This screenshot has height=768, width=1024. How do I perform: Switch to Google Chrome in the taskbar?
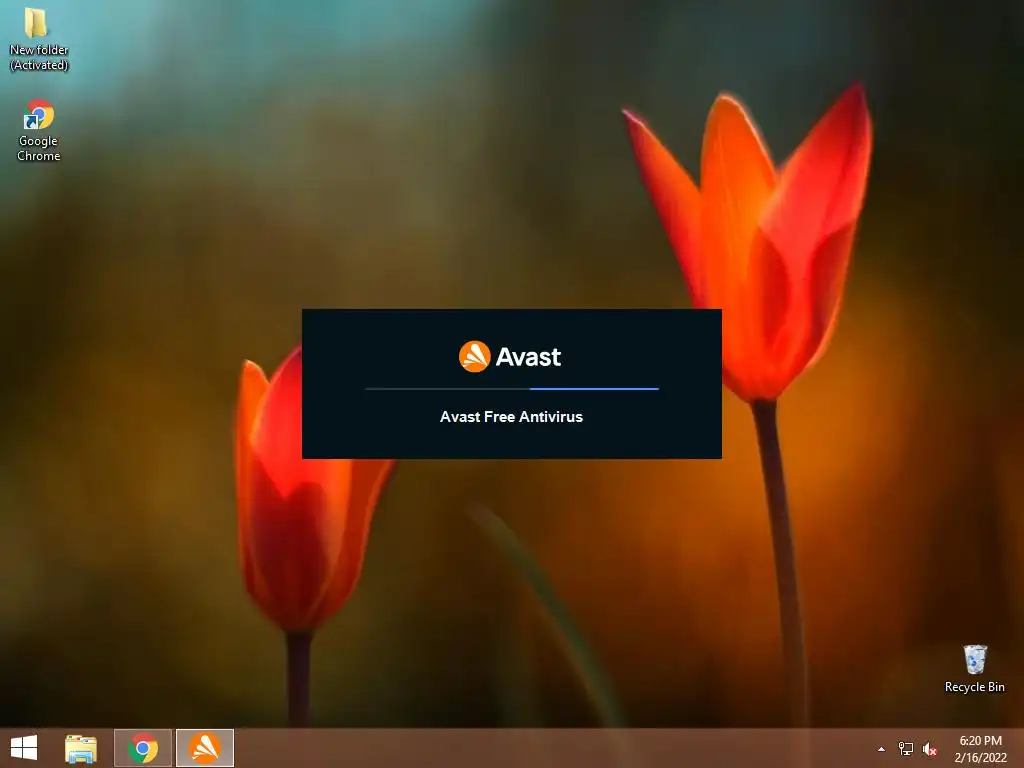pos(143,748)
